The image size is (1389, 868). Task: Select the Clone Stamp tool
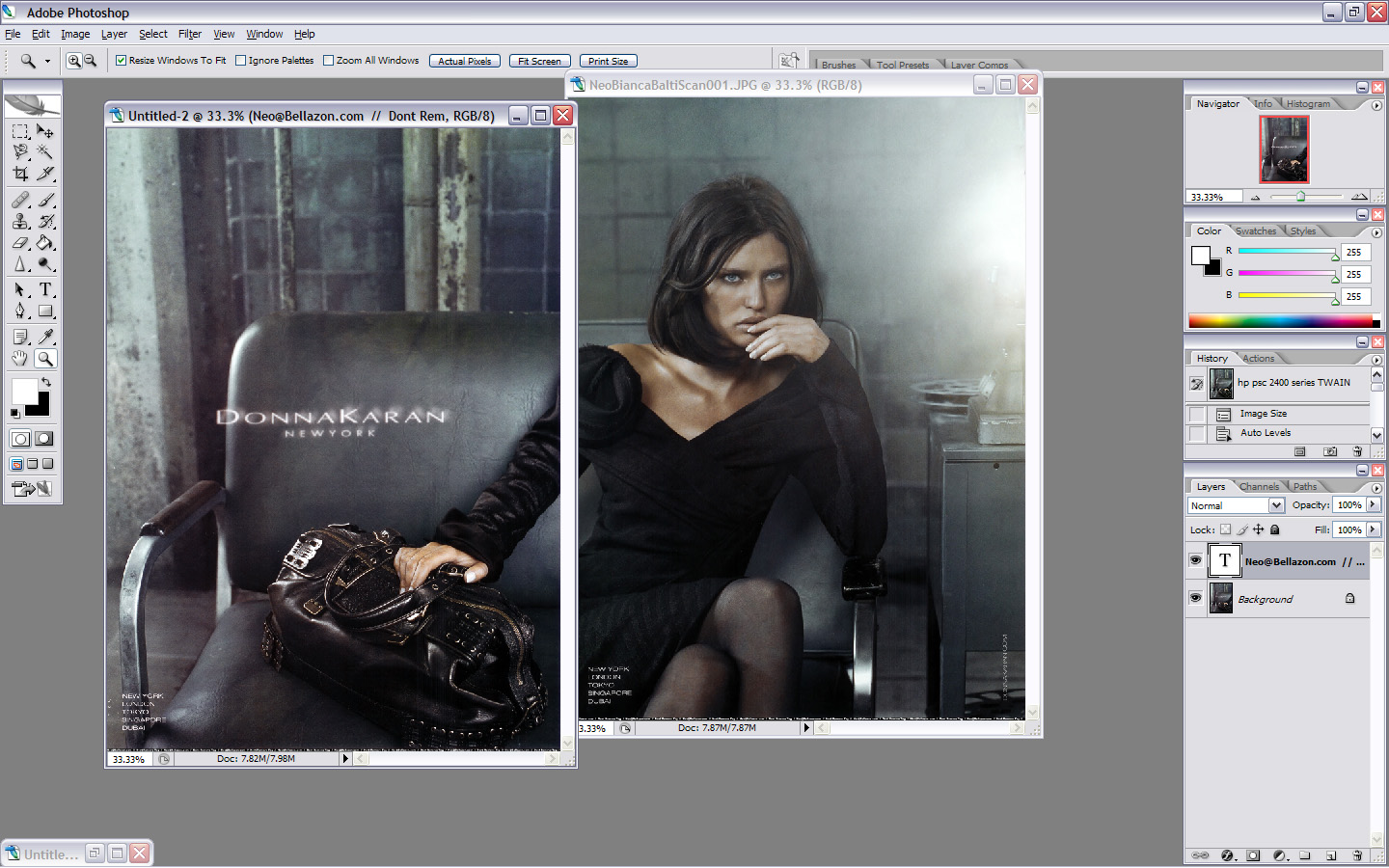(x=20, y=221)
